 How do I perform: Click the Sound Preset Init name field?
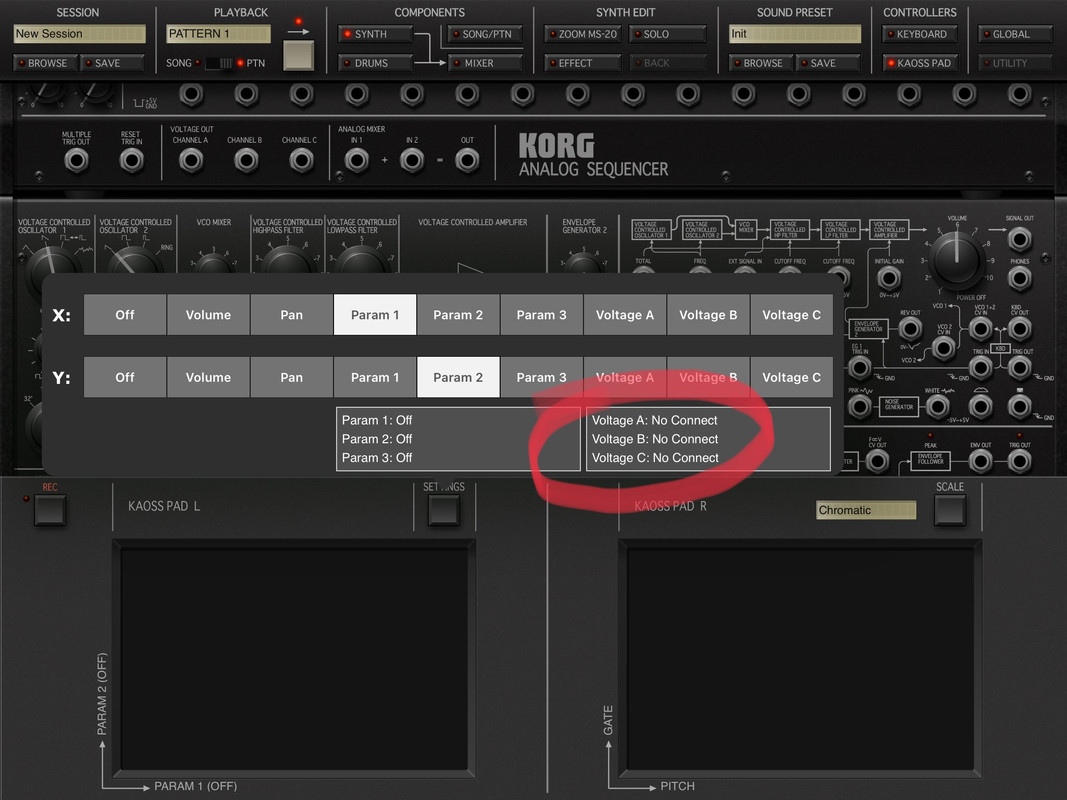point(795,34)
